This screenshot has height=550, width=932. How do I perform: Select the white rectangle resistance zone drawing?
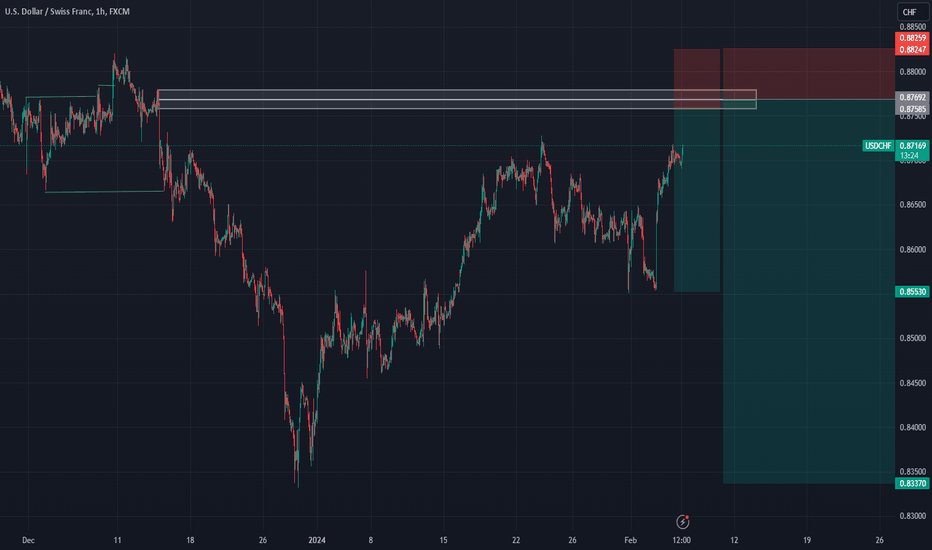pos(456,99)
